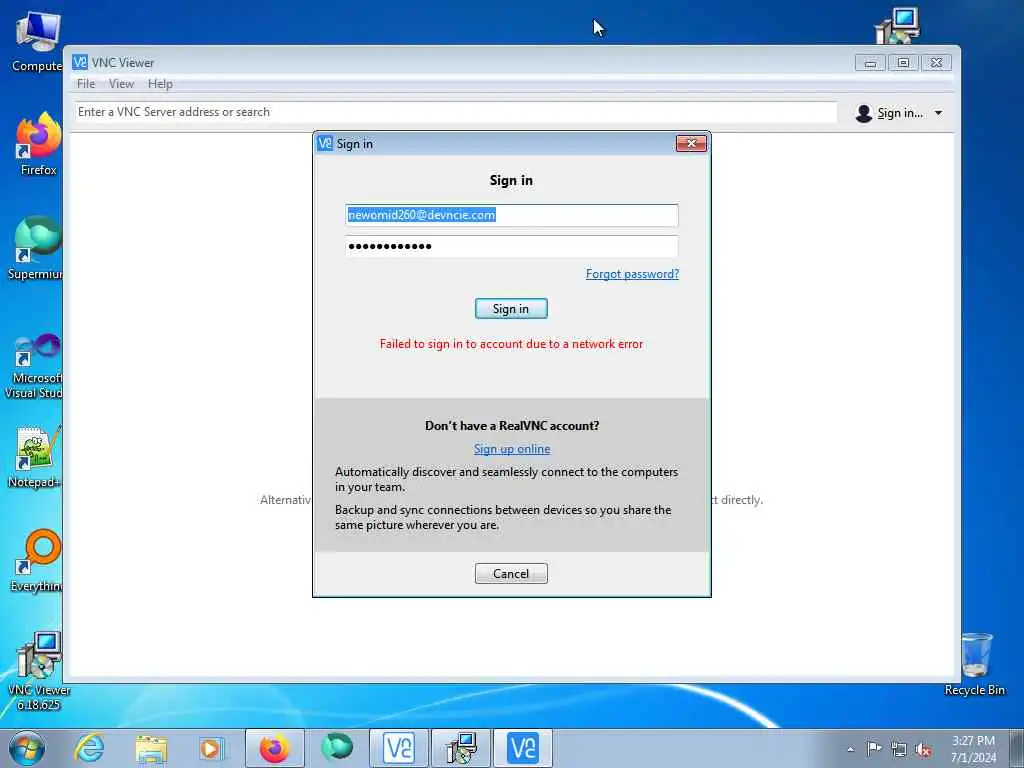Click the password field in Sign in dialog
The image size is (1024, 768).
pyautogui.click(x=511, y=246)
